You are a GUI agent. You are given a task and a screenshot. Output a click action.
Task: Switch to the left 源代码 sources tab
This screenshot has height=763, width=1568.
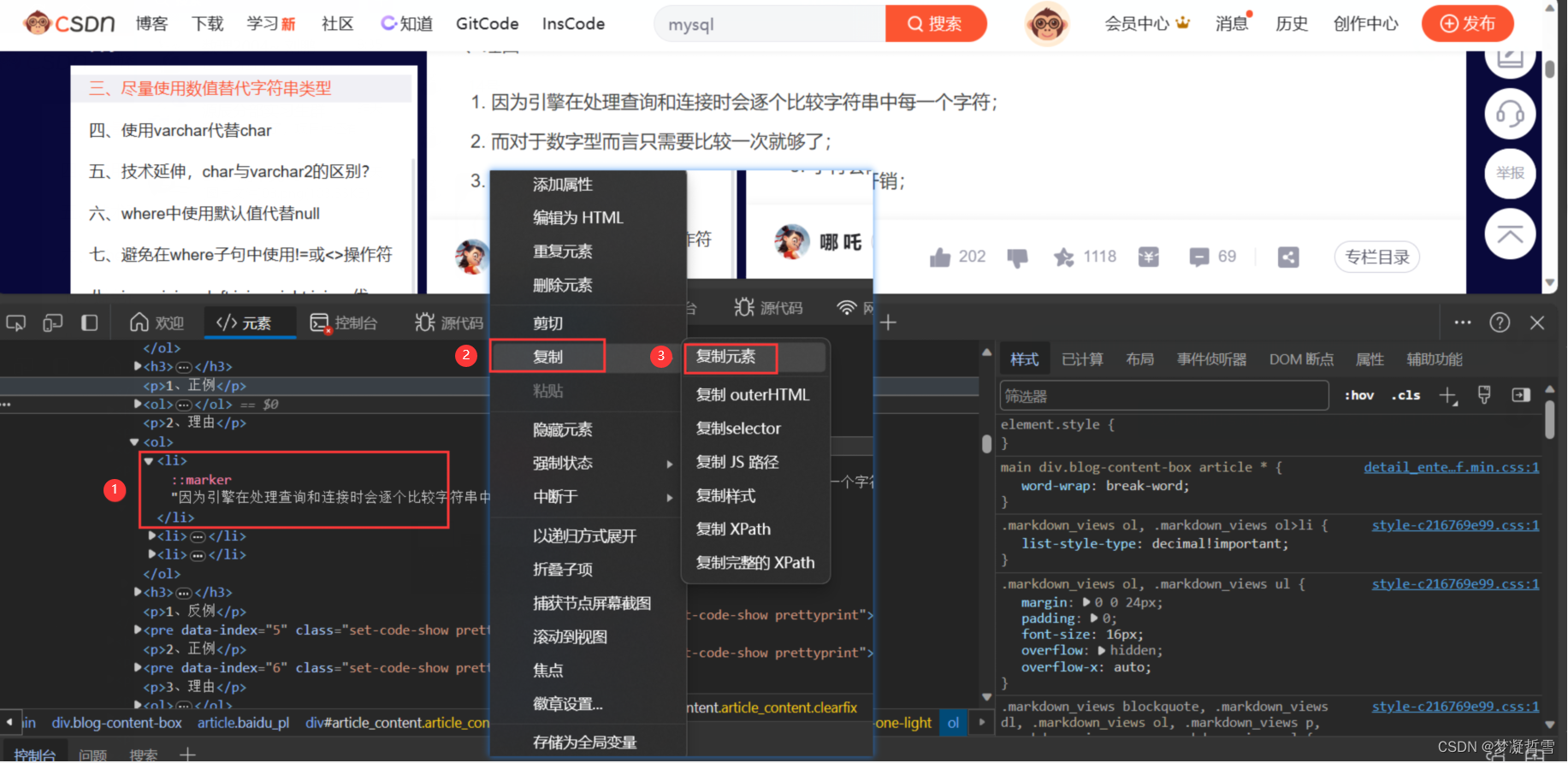(x=449, y=322)
